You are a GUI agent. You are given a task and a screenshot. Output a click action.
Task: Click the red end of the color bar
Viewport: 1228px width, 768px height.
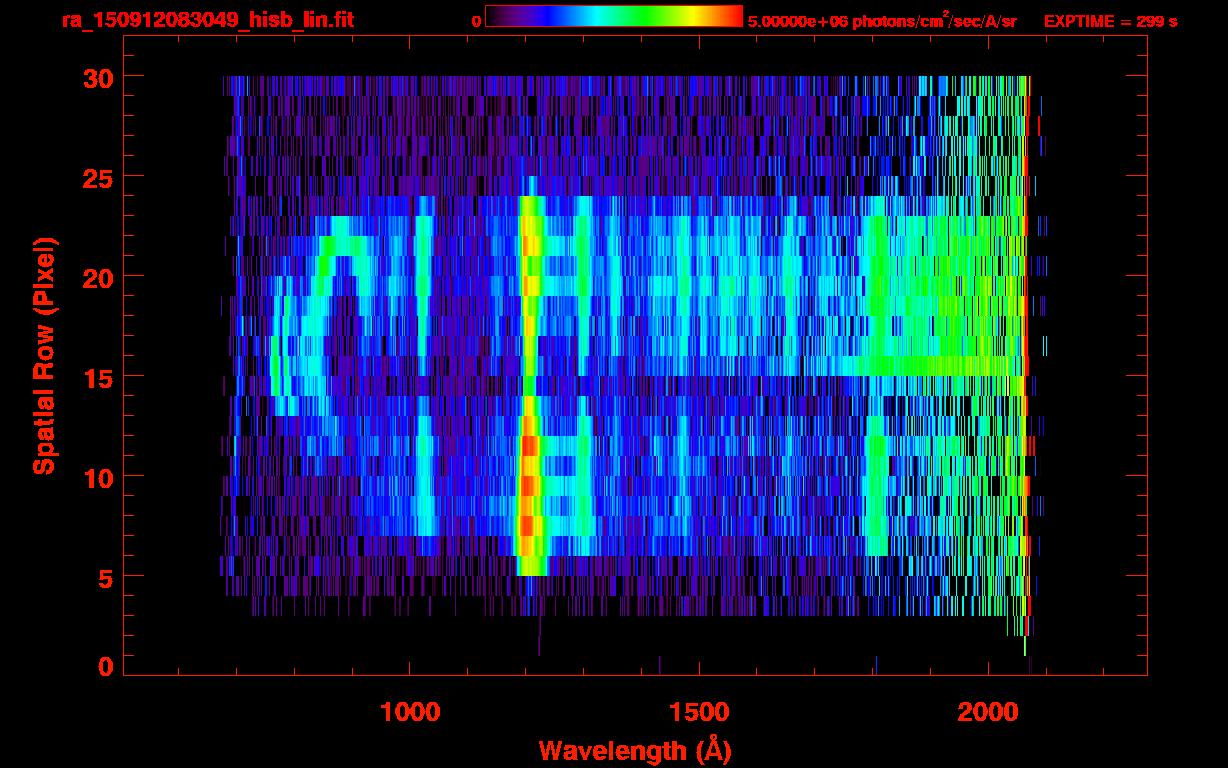click(734, 17)
